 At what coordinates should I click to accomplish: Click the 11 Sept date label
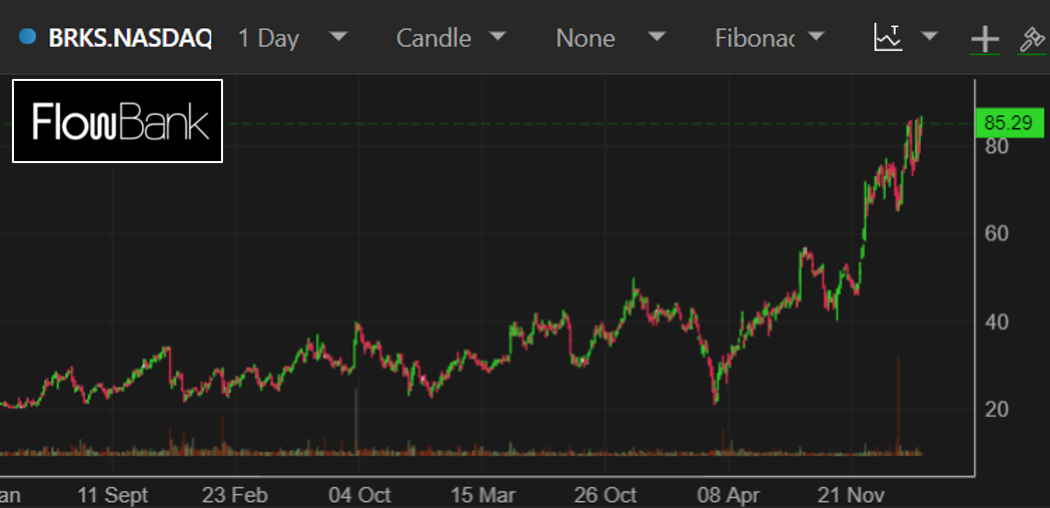pyautogui.click(x=112, y=495)
